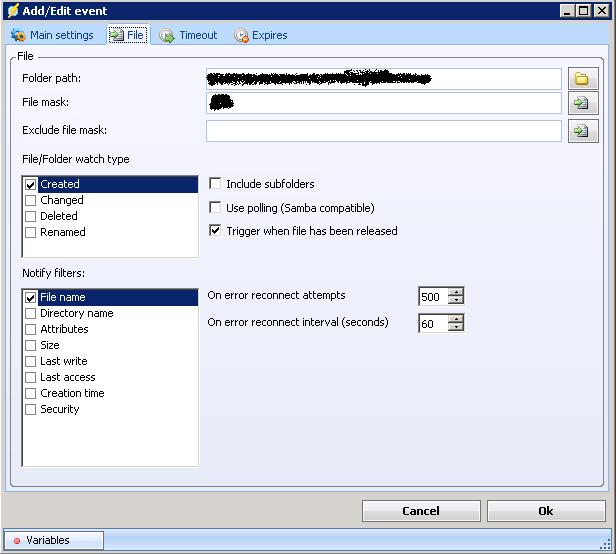The width and height of the screenshot is (616, 554).
Task: Click the File mask variable insert icon
Action: (x=582, y=104)
